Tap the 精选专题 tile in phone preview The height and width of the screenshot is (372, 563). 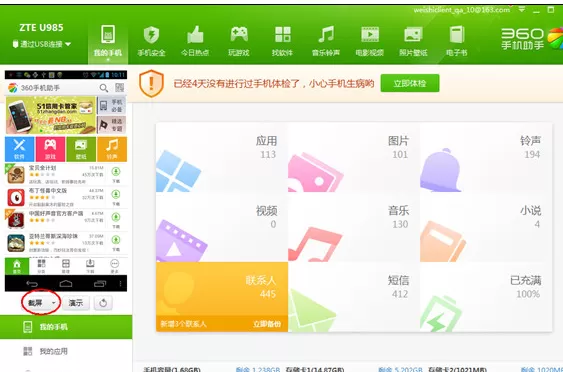coord(112,125)
